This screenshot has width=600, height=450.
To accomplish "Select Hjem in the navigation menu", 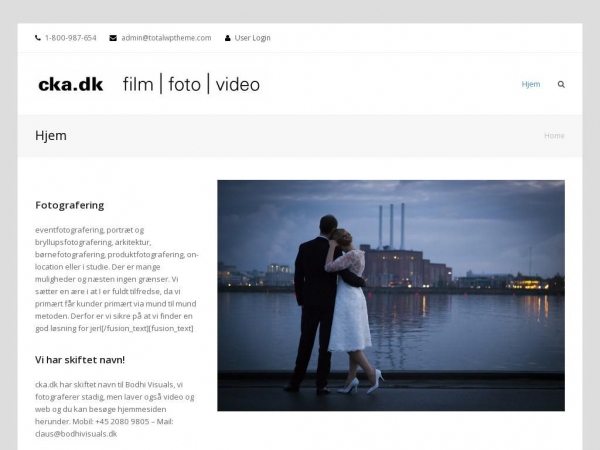I will 531,84.
